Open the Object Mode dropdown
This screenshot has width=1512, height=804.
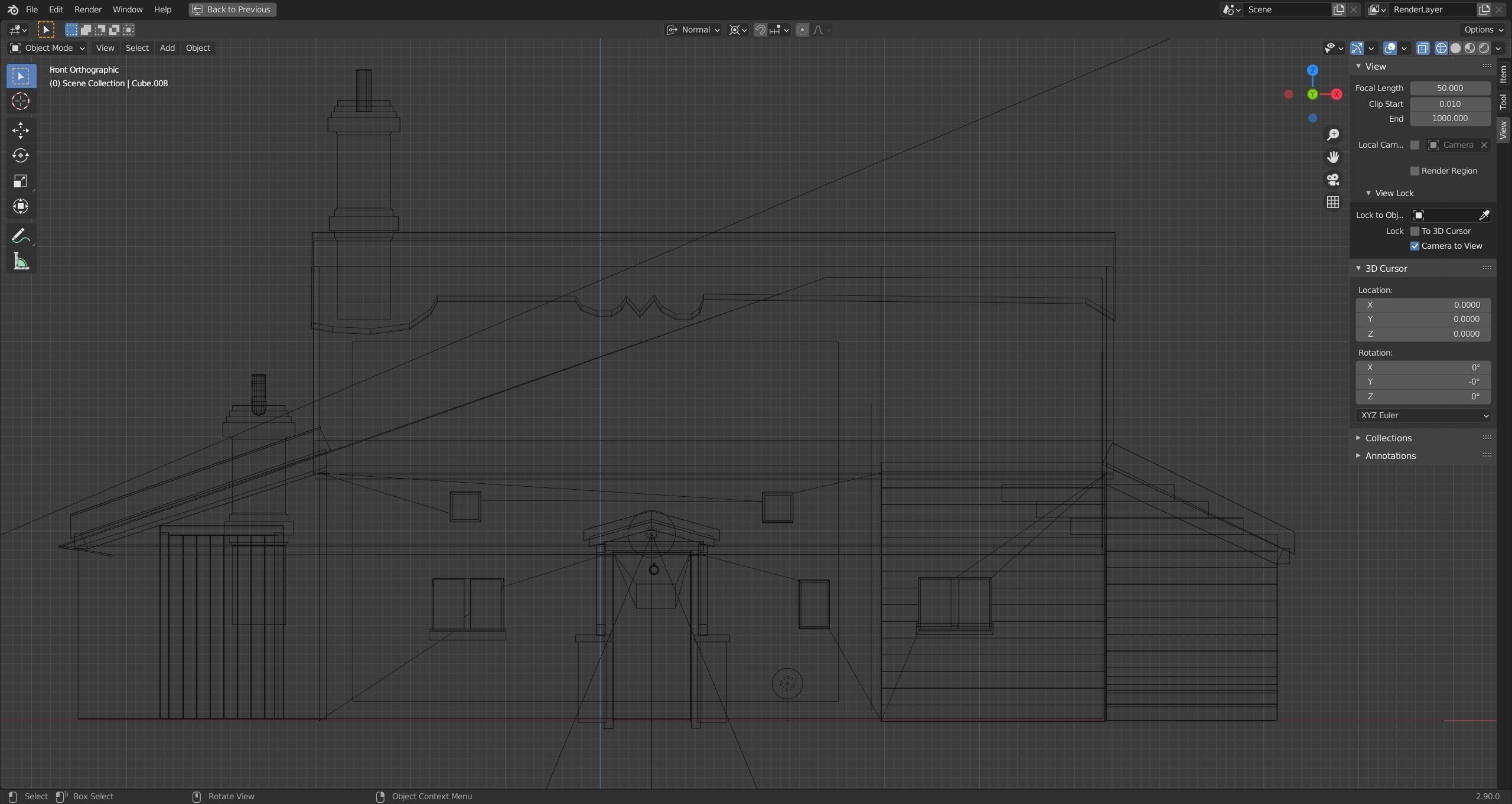click(x=48, y=48)
